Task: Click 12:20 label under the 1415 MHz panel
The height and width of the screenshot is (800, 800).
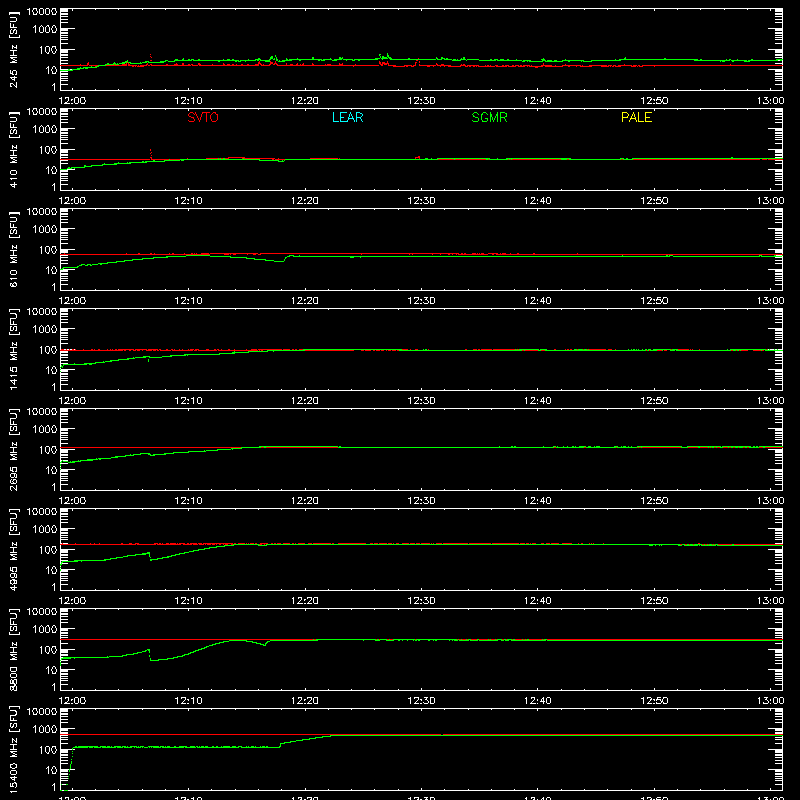Action: tap(305, 401)
